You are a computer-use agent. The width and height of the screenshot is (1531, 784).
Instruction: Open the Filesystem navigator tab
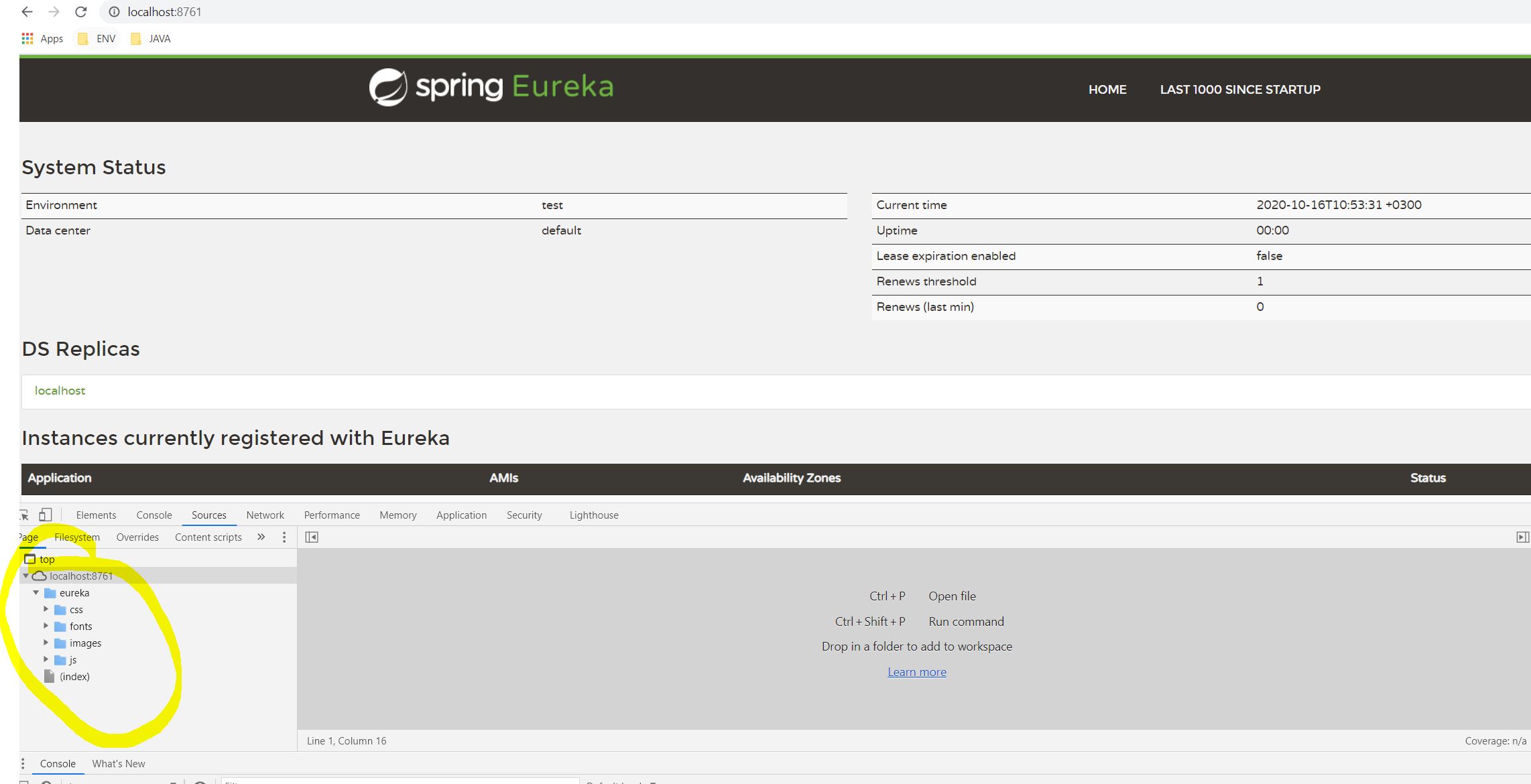(77, 537)
